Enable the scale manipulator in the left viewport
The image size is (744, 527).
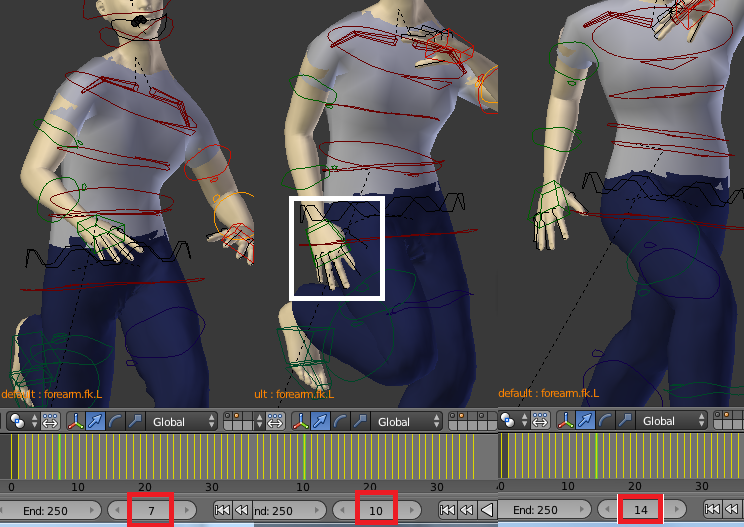[135, 422]
